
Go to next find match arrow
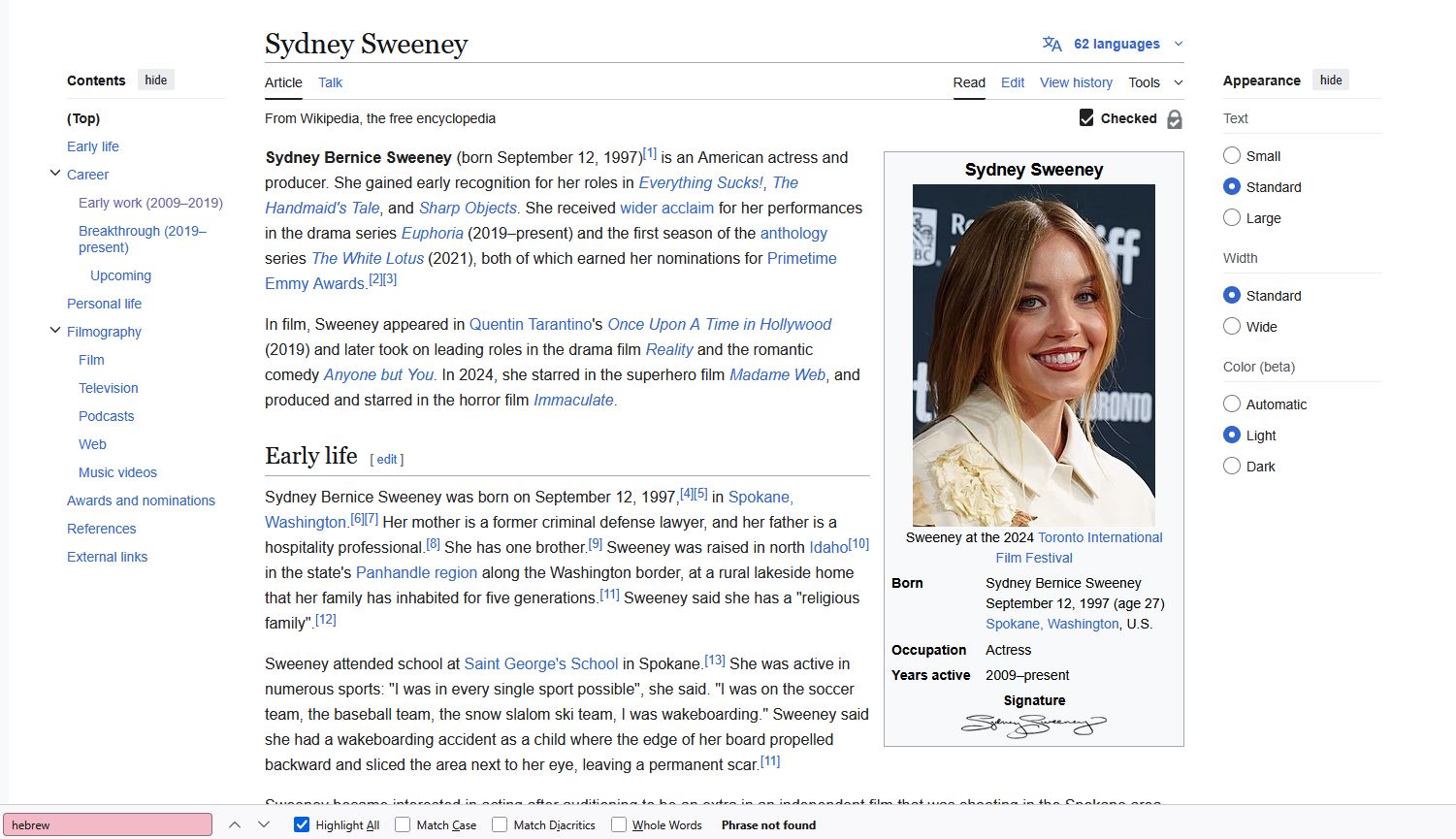(x=264, y=824)
